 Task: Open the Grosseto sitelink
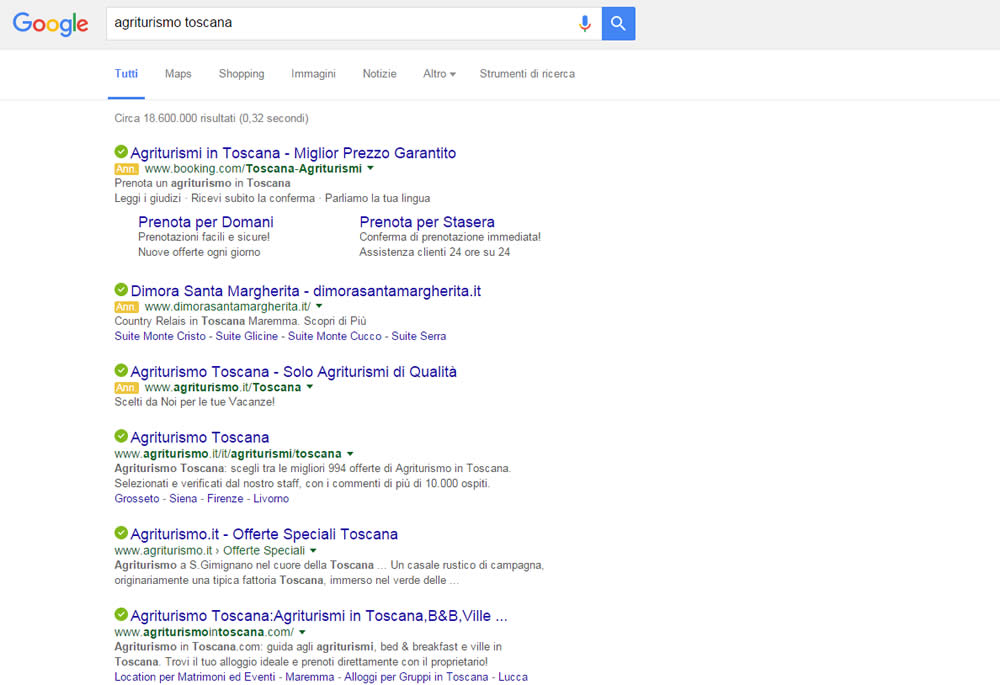pyautogui.click(x=137, y=499)
